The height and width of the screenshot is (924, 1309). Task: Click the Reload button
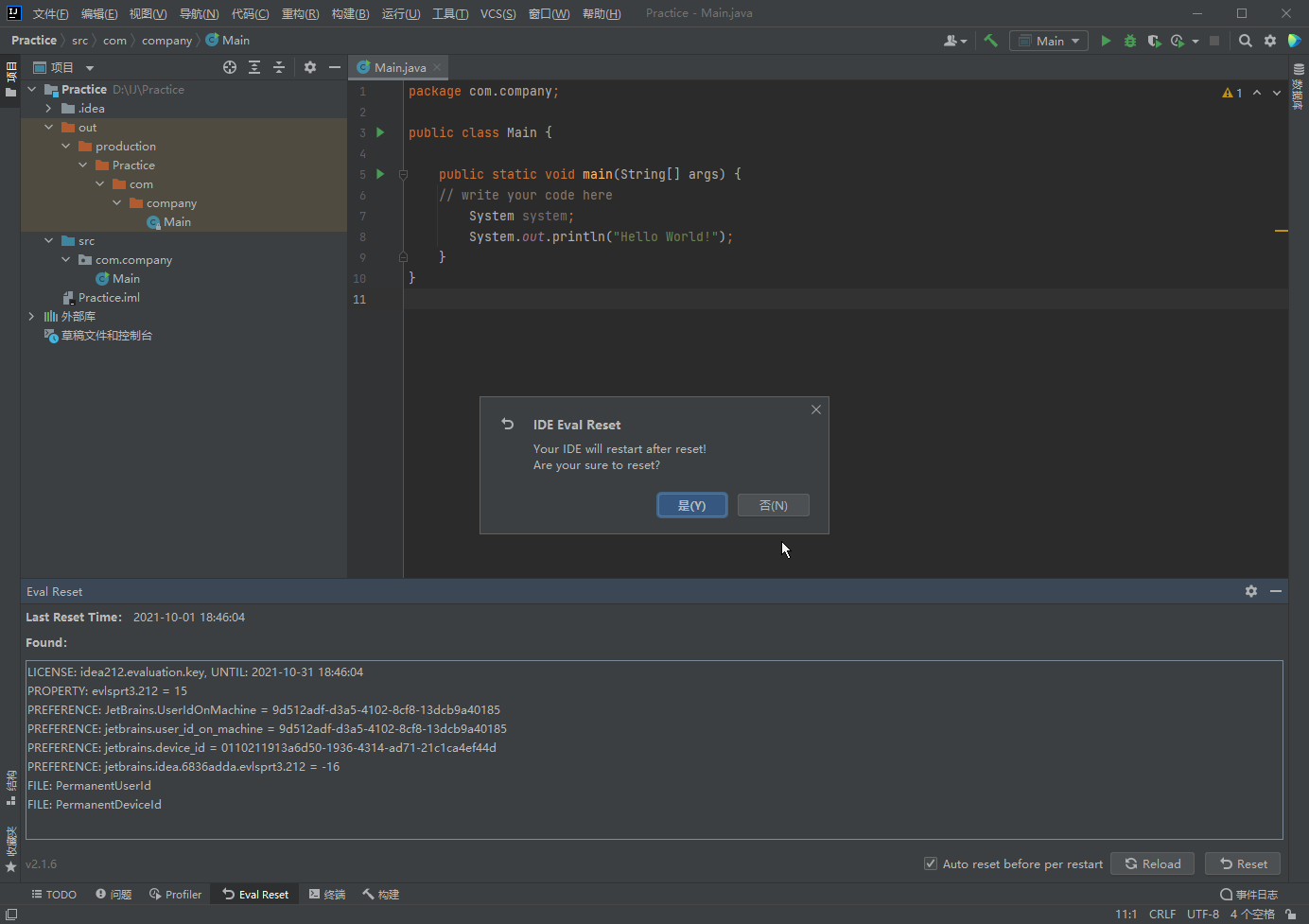(x=1152, y=863)
